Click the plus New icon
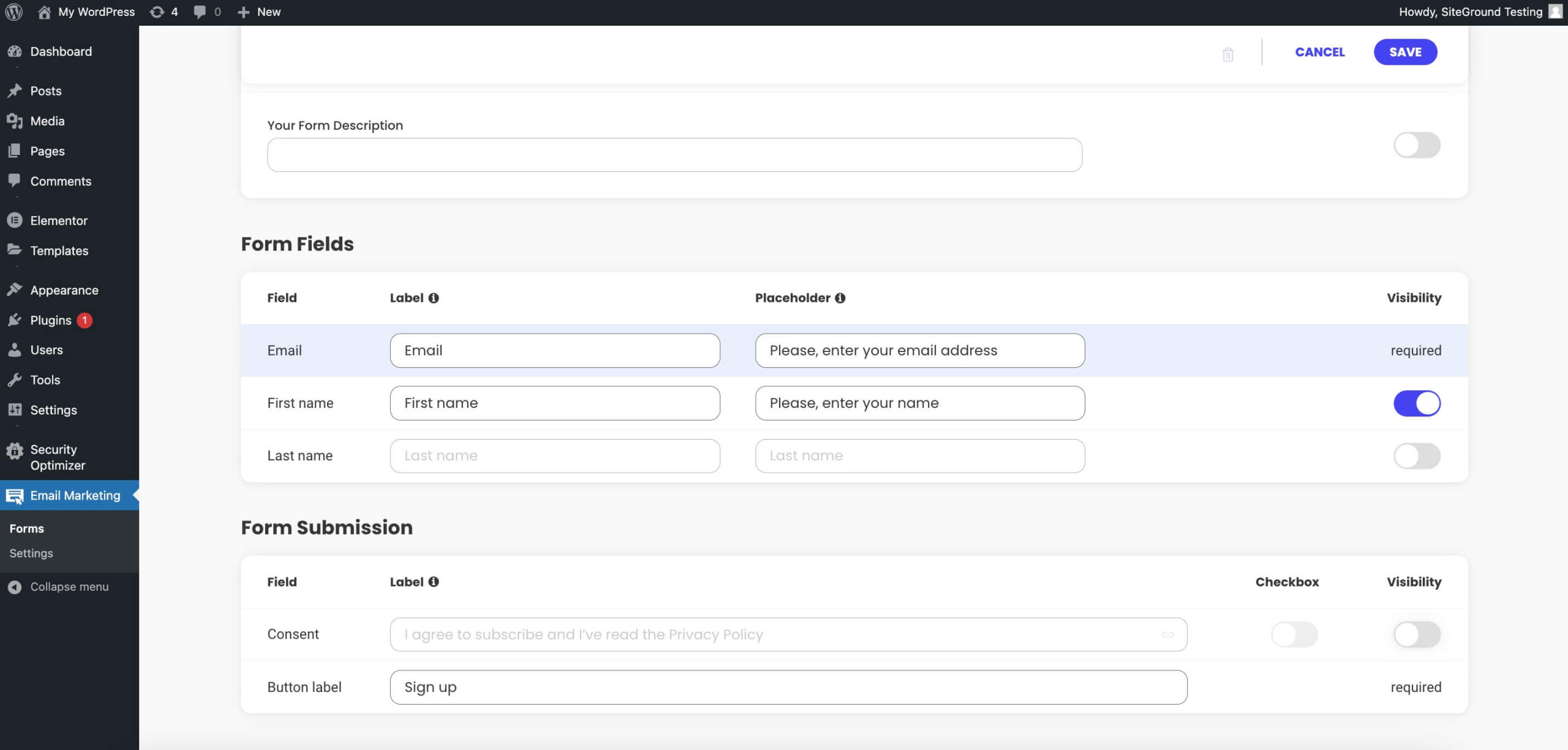The width and height of the screenshot is (1568, 750). [x=243, y=12]
